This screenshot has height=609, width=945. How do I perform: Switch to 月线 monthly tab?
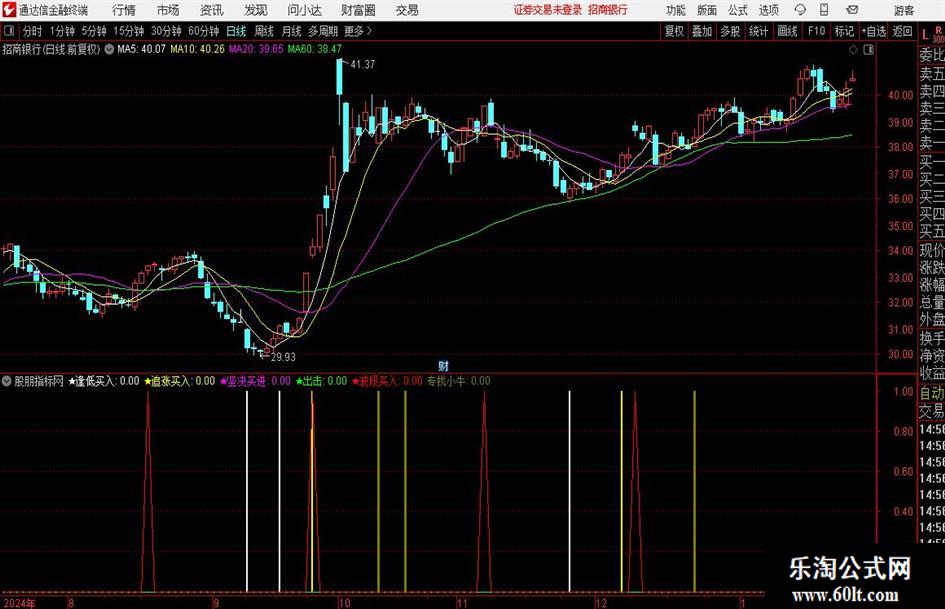pos(292,31)
